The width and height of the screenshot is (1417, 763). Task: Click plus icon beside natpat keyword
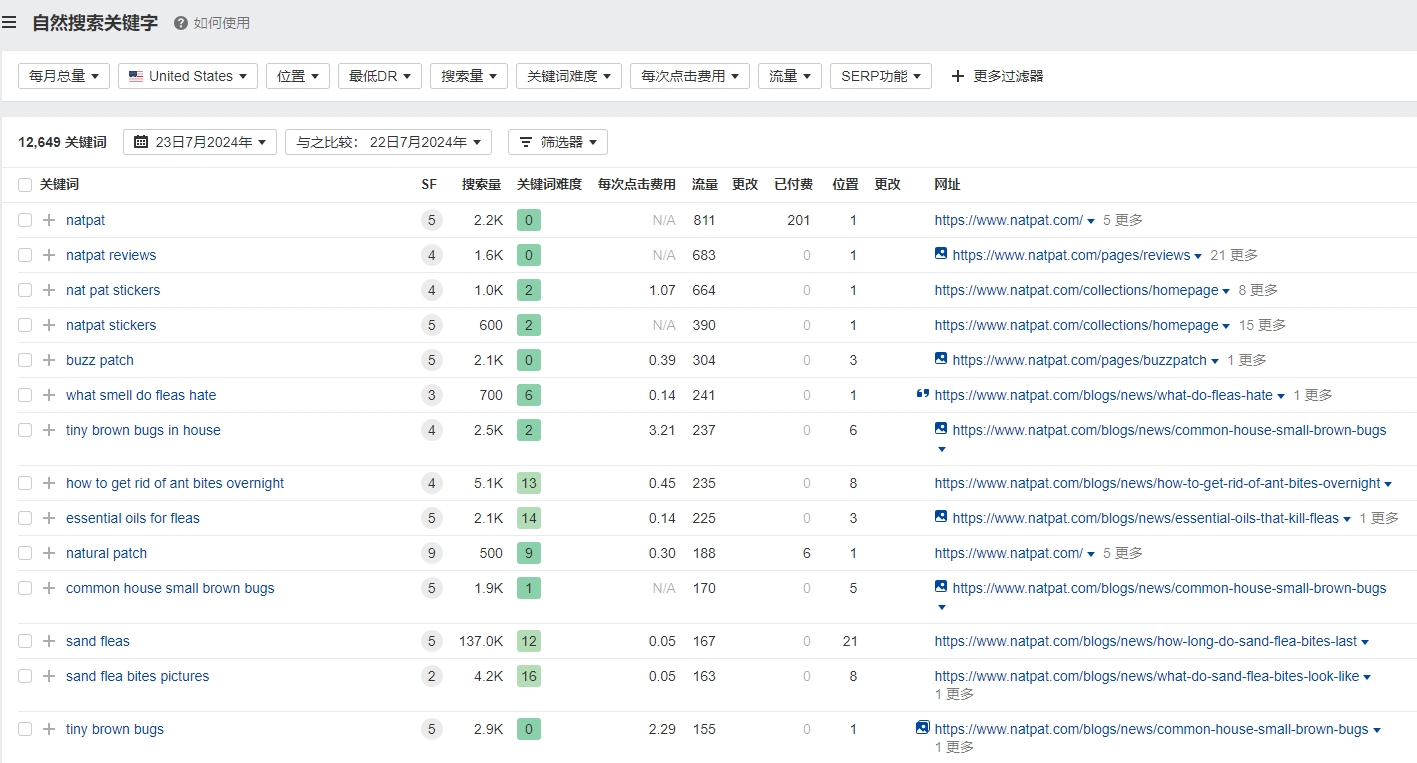(49, 220)
